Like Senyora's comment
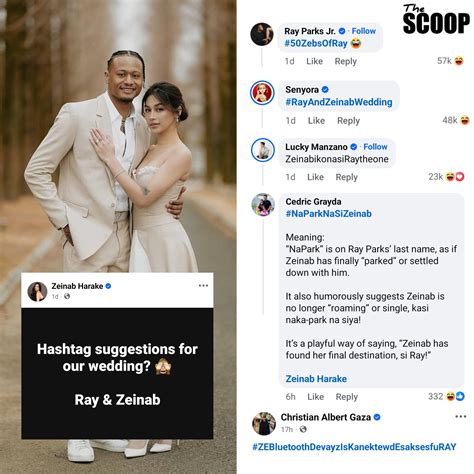This screenshot has width=474, height=474. (316, 121)
